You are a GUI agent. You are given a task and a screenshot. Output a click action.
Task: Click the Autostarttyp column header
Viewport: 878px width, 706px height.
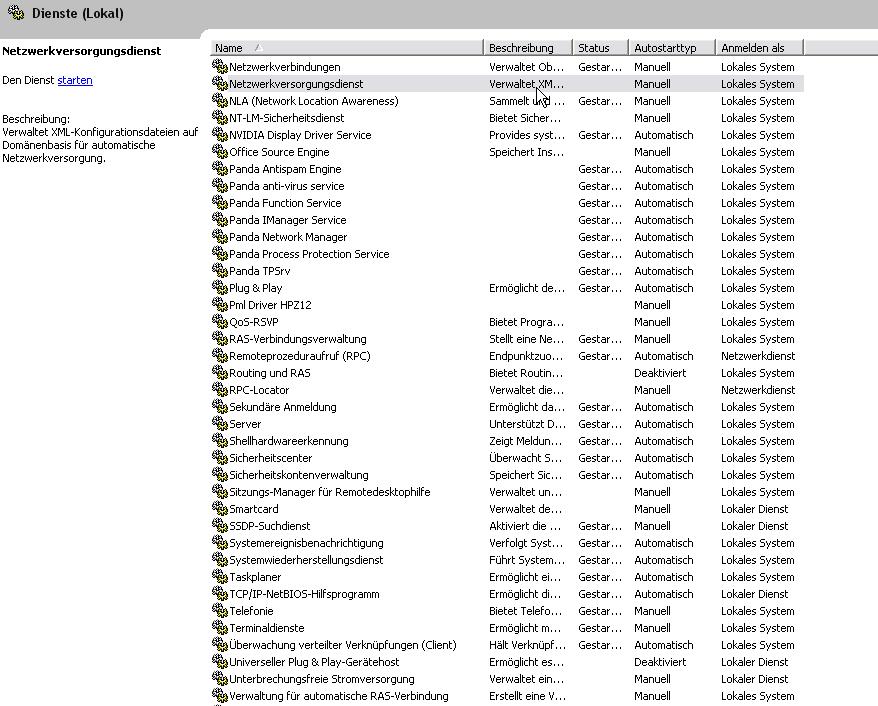coord(671,47)
